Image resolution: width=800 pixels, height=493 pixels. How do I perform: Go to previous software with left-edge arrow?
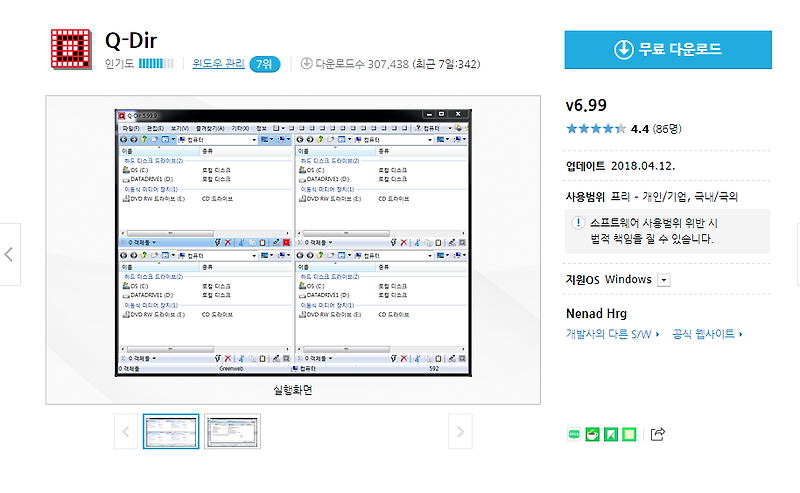click(9, 254)
